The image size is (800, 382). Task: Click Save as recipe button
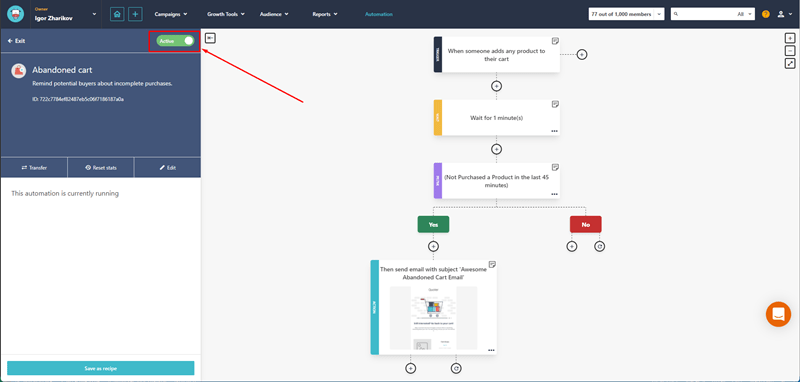pos(101,368)
